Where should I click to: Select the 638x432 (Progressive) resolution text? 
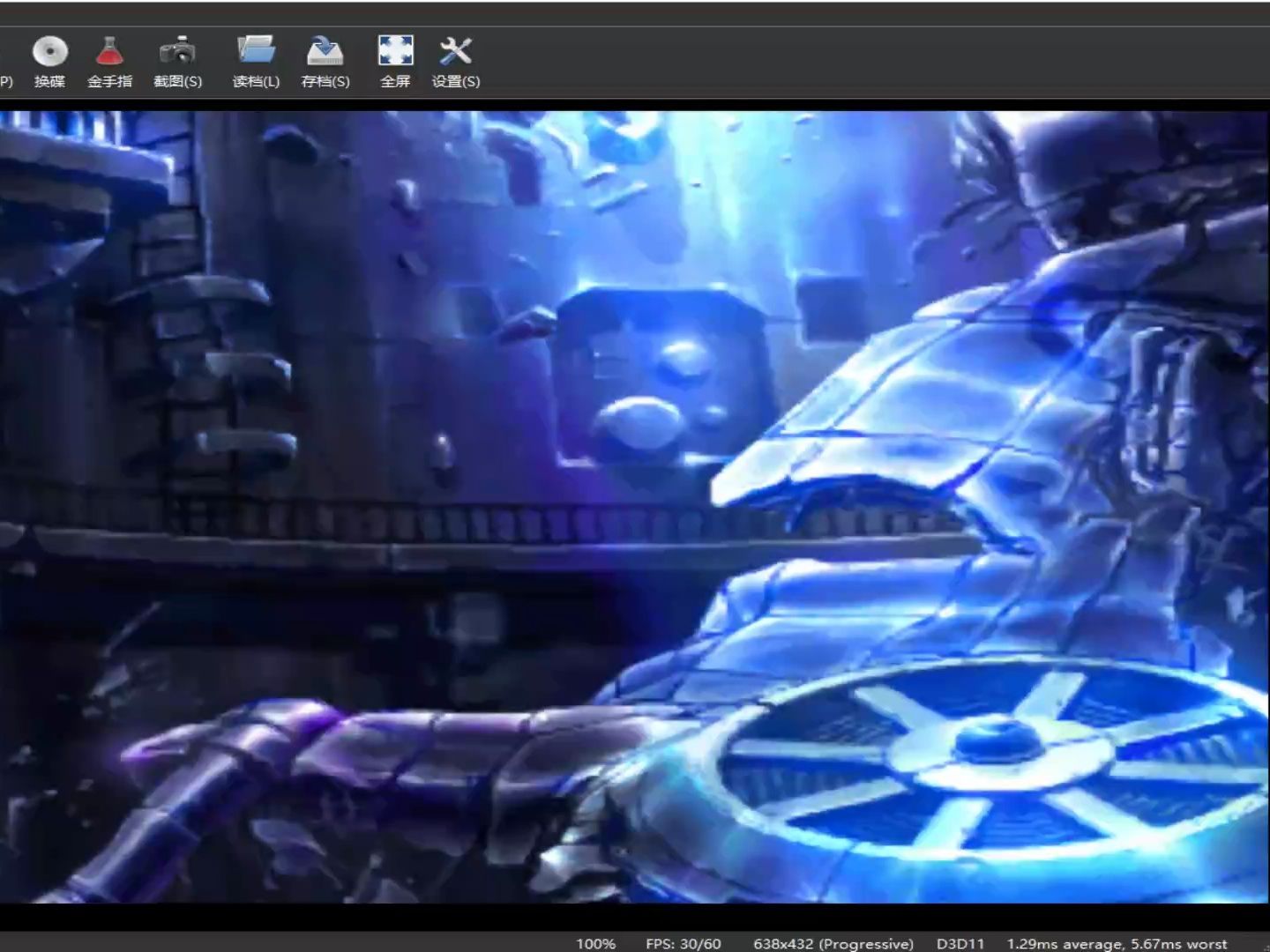pos(833,943)
